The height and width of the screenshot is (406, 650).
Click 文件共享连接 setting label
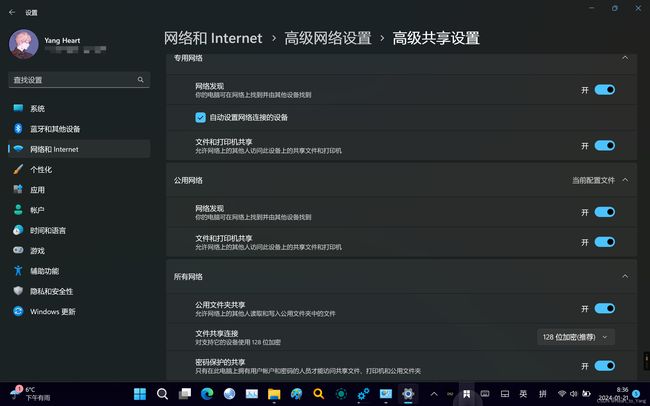pyautogui.click(x=217, y=333)
